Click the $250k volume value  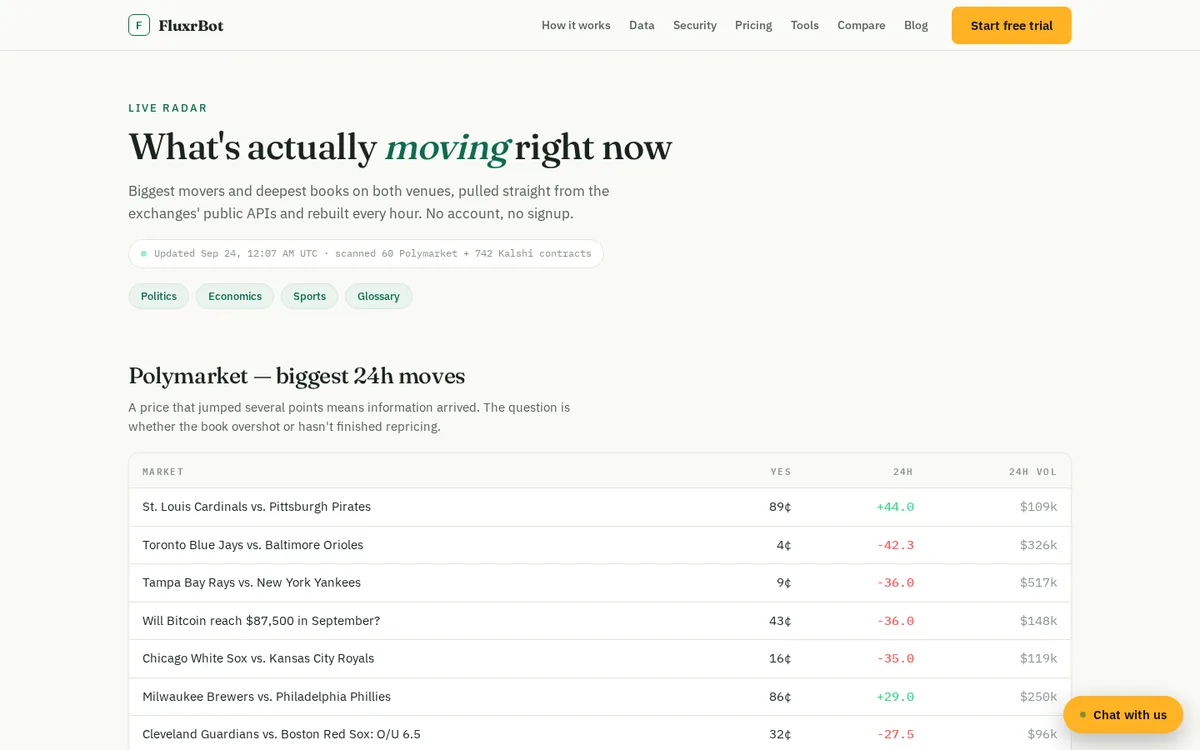pyautogui.click(x=1038, y=697)
